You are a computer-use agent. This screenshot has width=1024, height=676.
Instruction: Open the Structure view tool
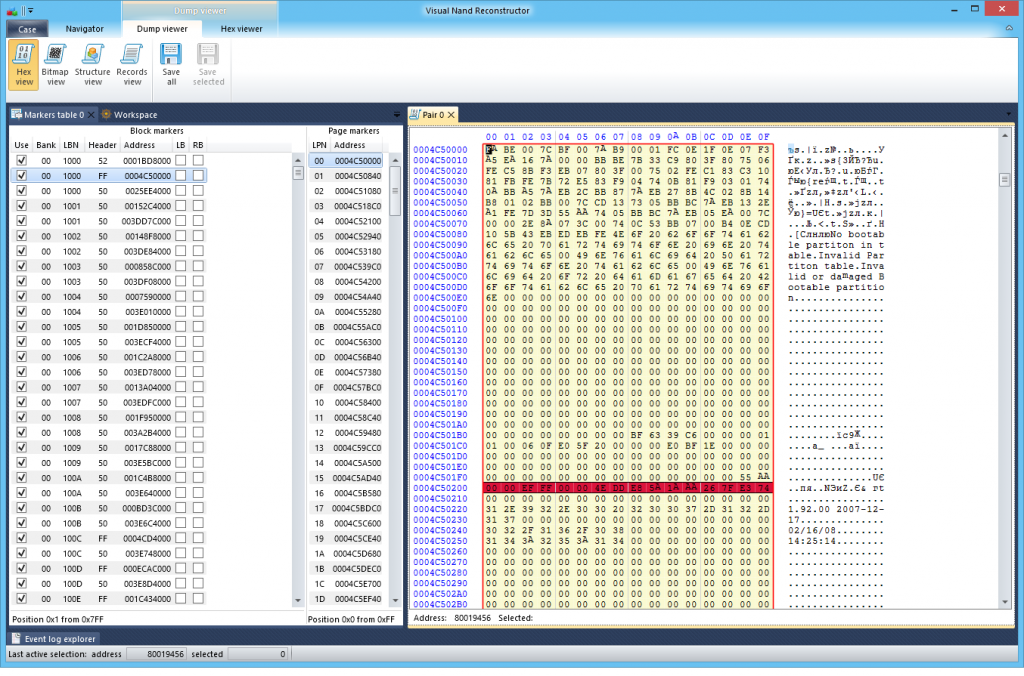(x=92, y=65)
